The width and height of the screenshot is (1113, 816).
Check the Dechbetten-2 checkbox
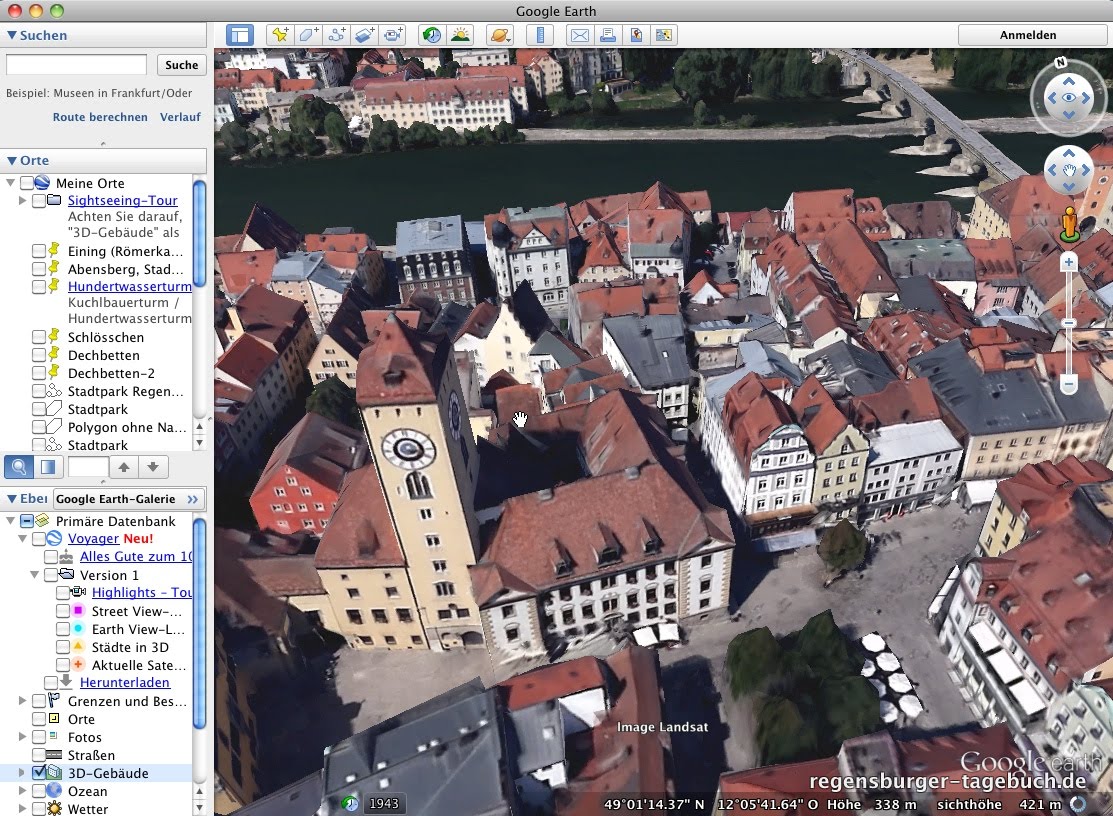coord(39,373)
